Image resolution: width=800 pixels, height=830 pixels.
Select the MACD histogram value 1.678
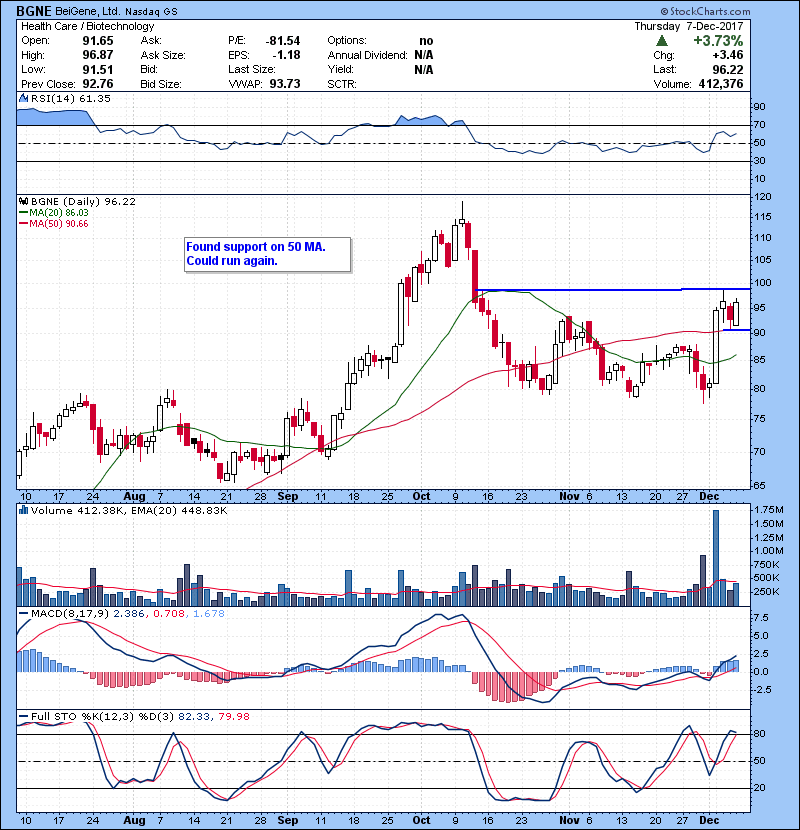pyautogui.click(x=209, y=614)
